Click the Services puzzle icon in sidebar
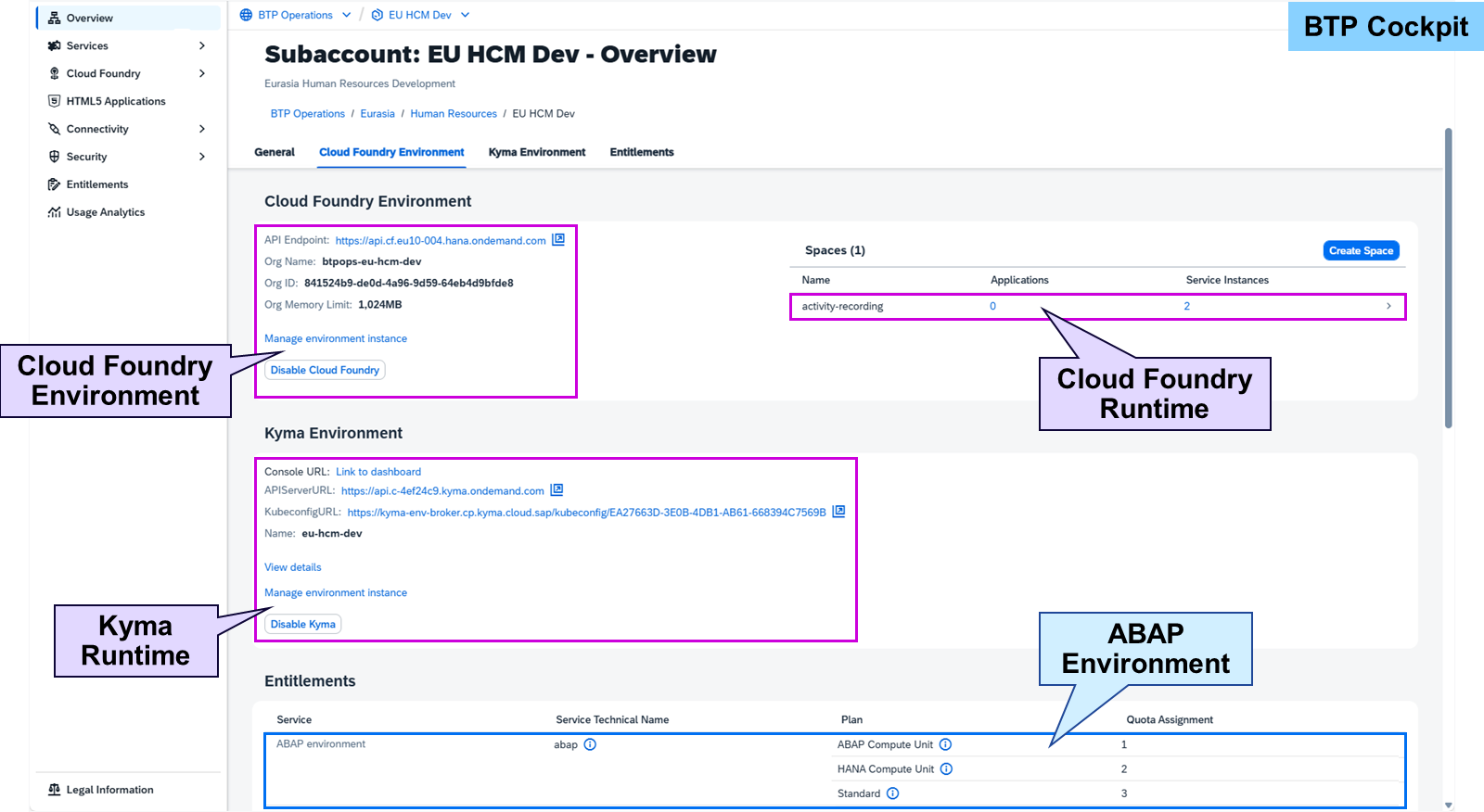 (54, 45)
